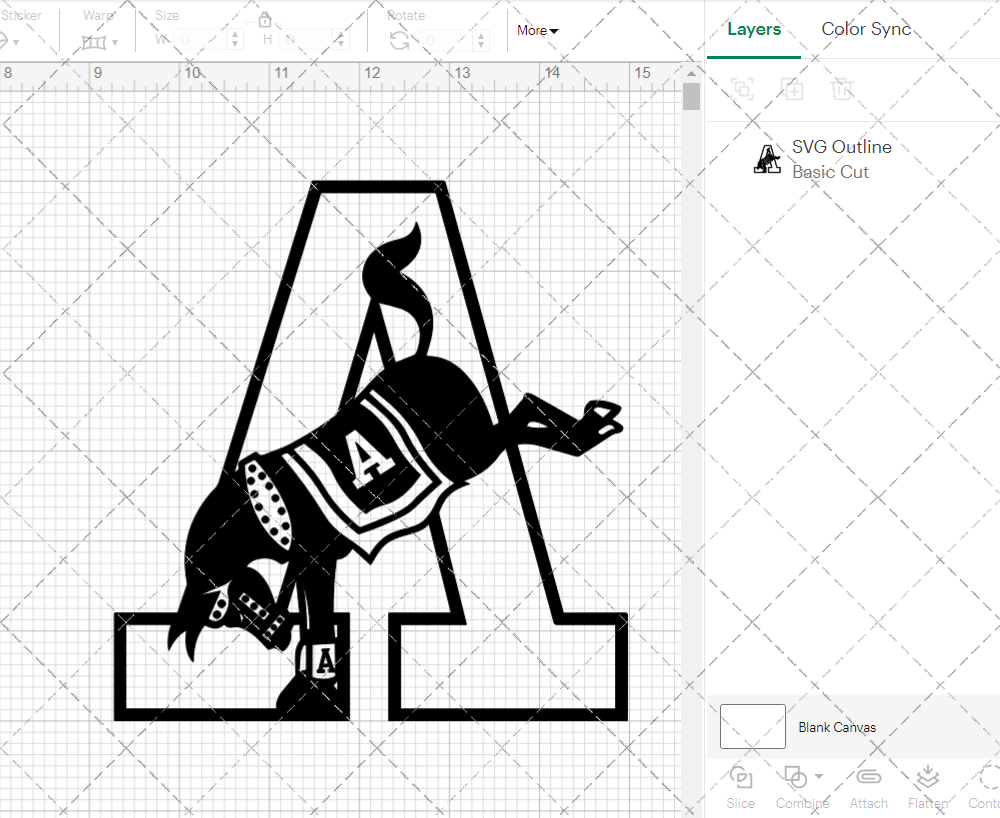Use the Attach tool

point(868,787)
